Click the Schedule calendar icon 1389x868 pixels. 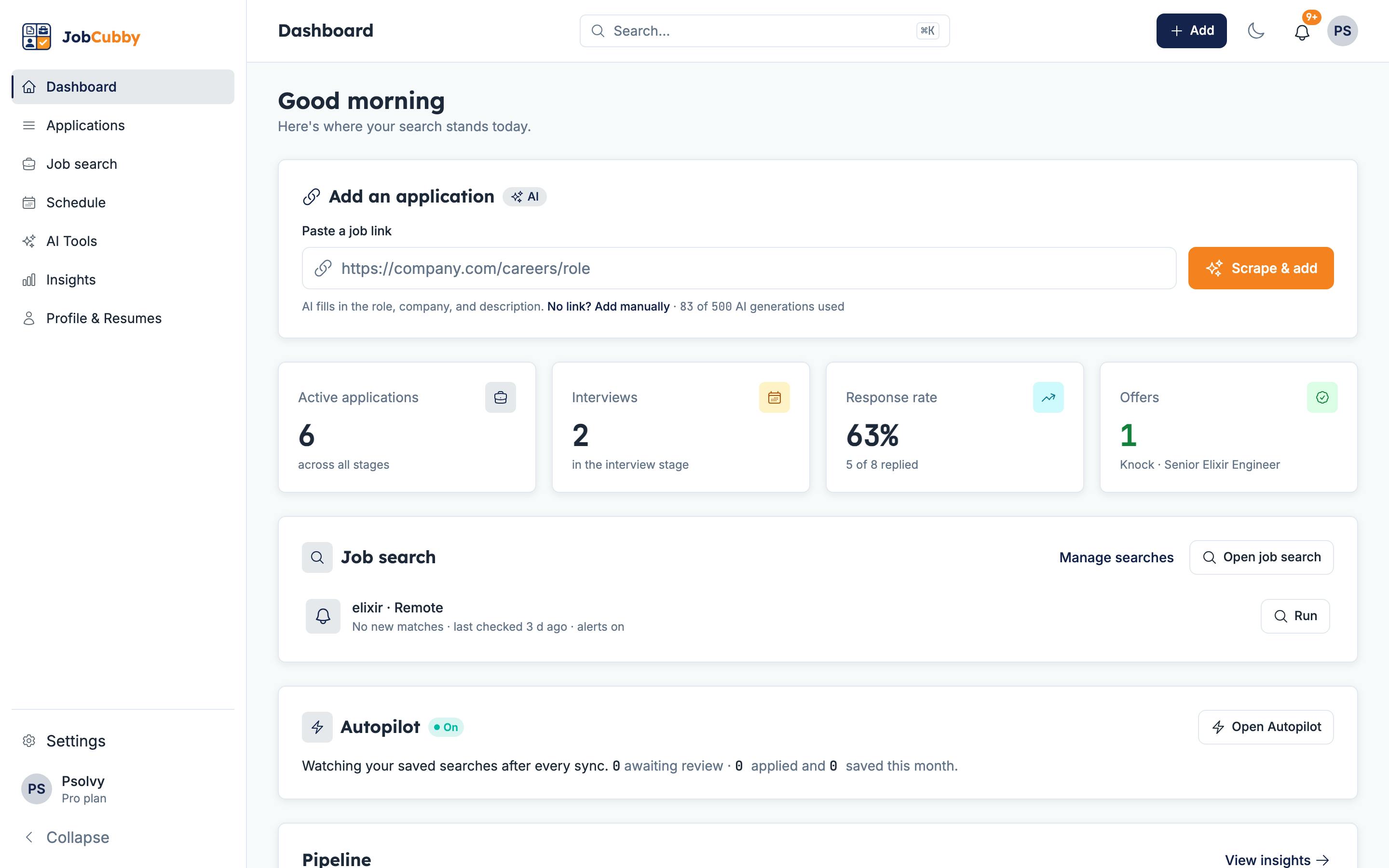29,203
